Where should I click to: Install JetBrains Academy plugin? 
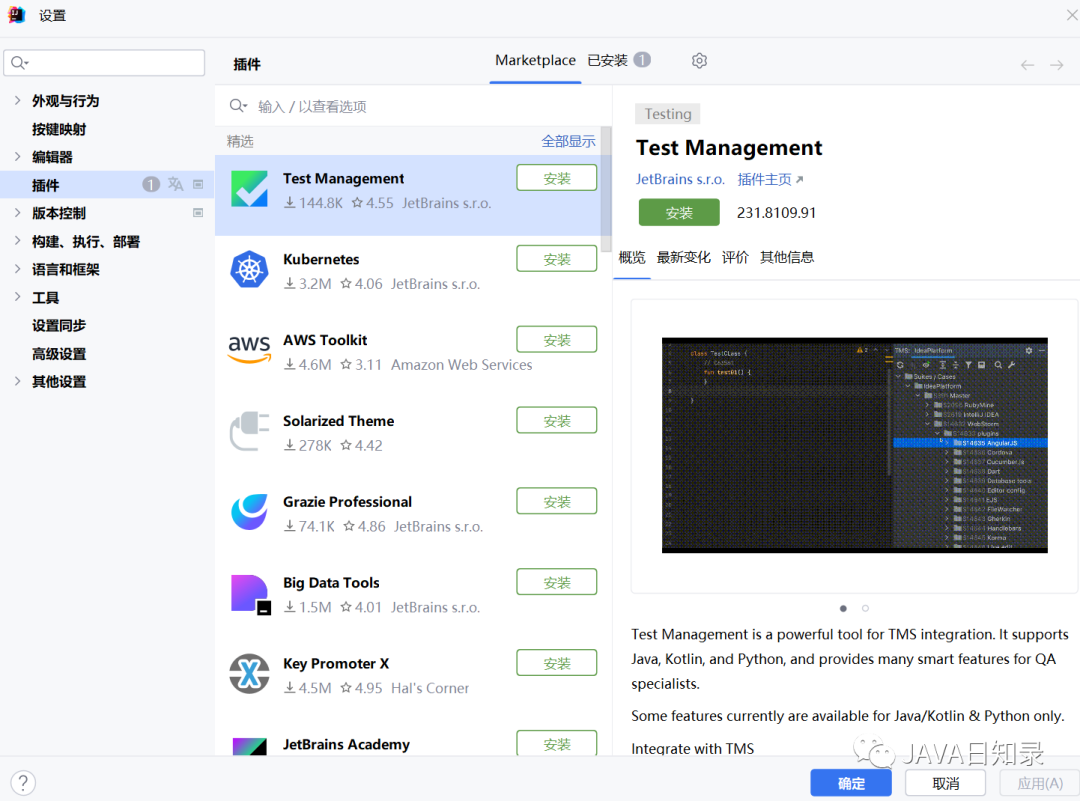point(557,743)
